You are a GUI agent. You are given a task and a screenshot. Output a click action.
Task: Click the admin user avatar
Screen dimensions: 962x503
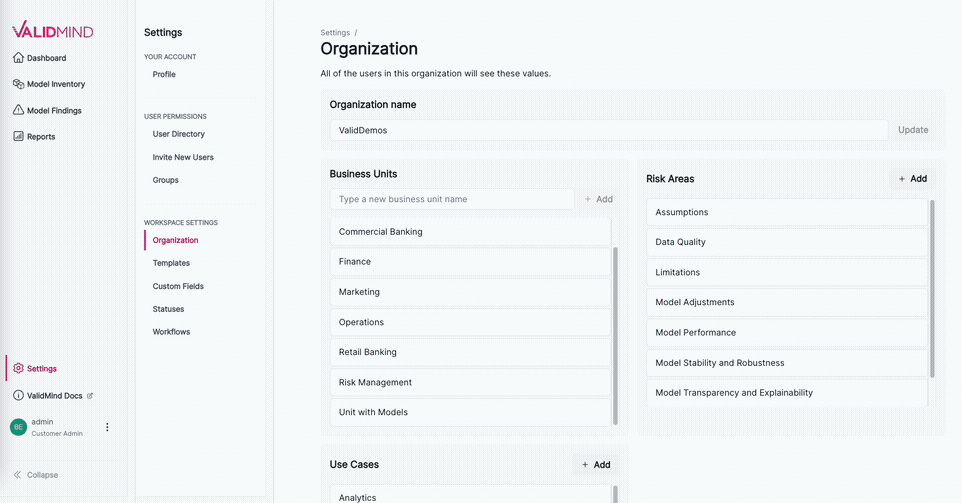click(18, 427)
